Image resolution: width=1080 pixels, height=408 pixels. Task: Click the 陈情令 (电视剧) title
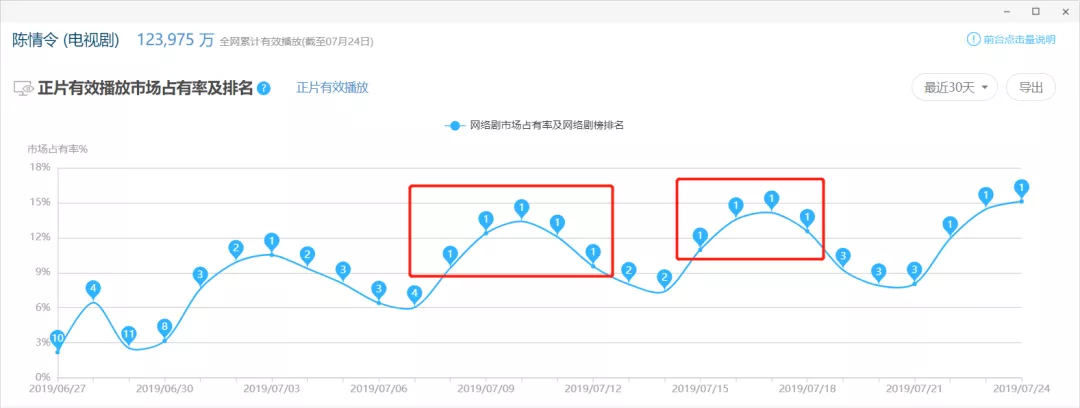click(x=66, y=40)
